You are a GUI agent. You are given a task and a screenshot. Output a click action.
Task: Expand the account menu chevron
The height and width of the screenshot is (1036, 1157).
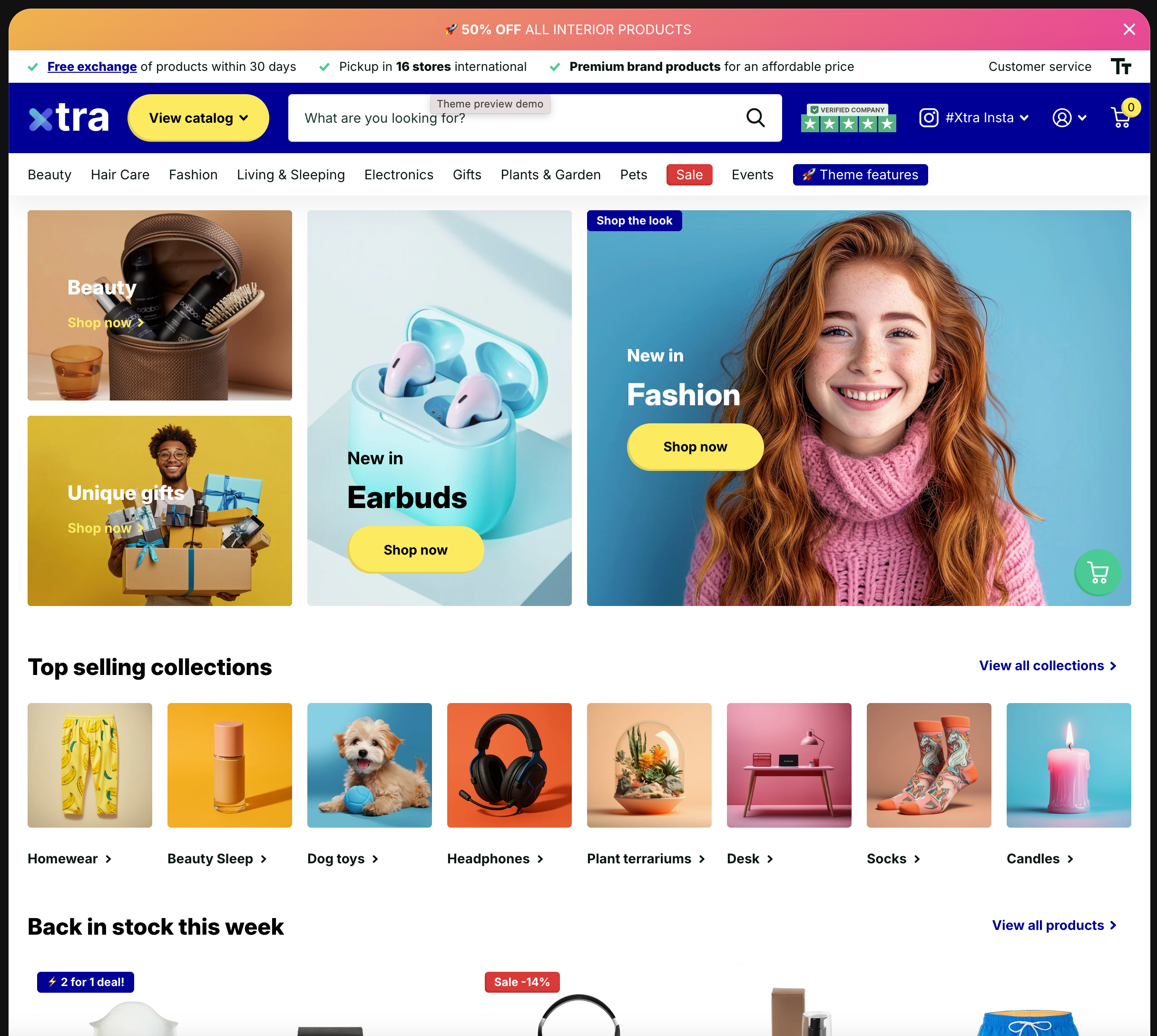click(x=1082, y=118)
